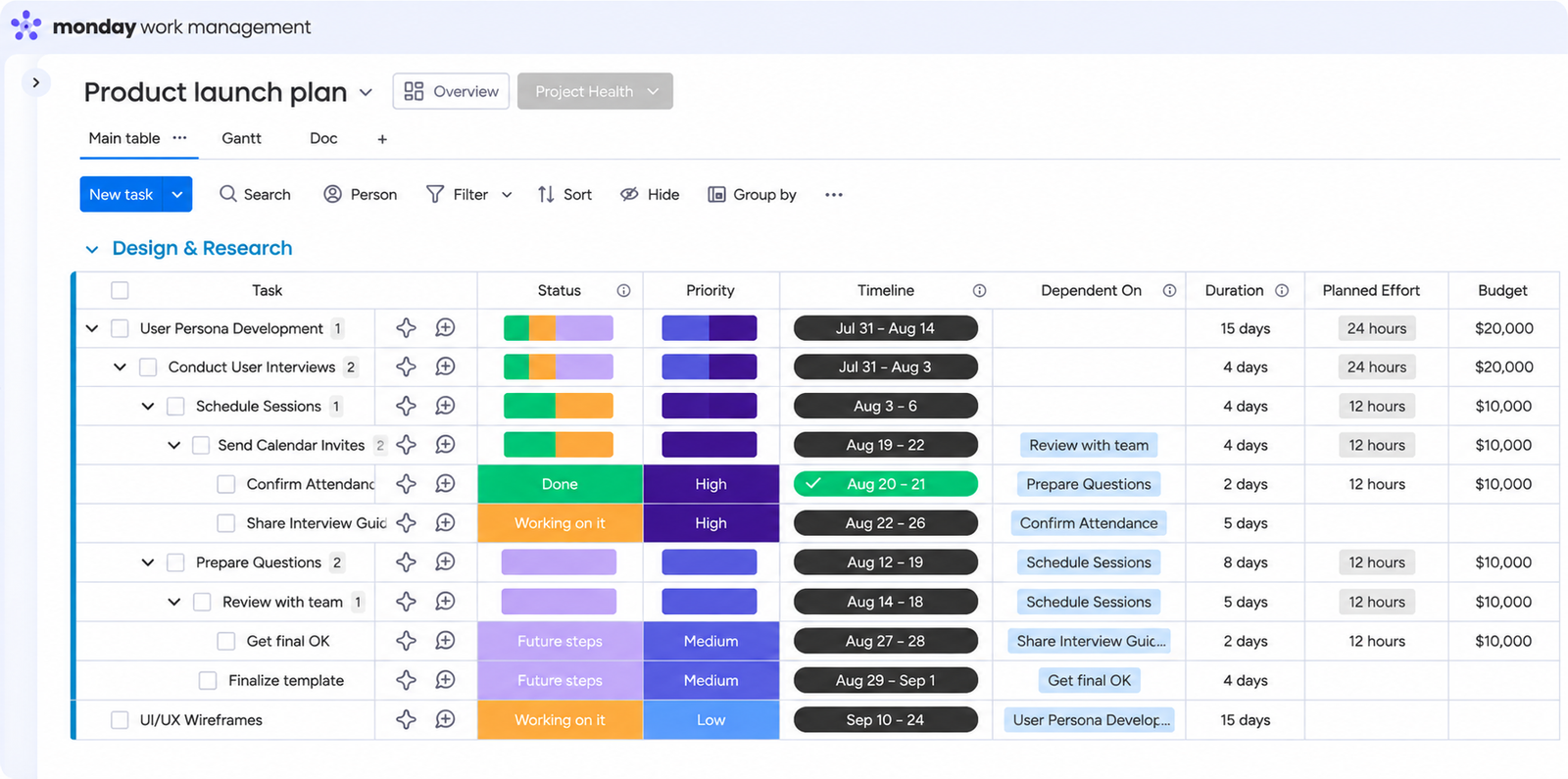Click the Timeline column info icon

(979, 290)
